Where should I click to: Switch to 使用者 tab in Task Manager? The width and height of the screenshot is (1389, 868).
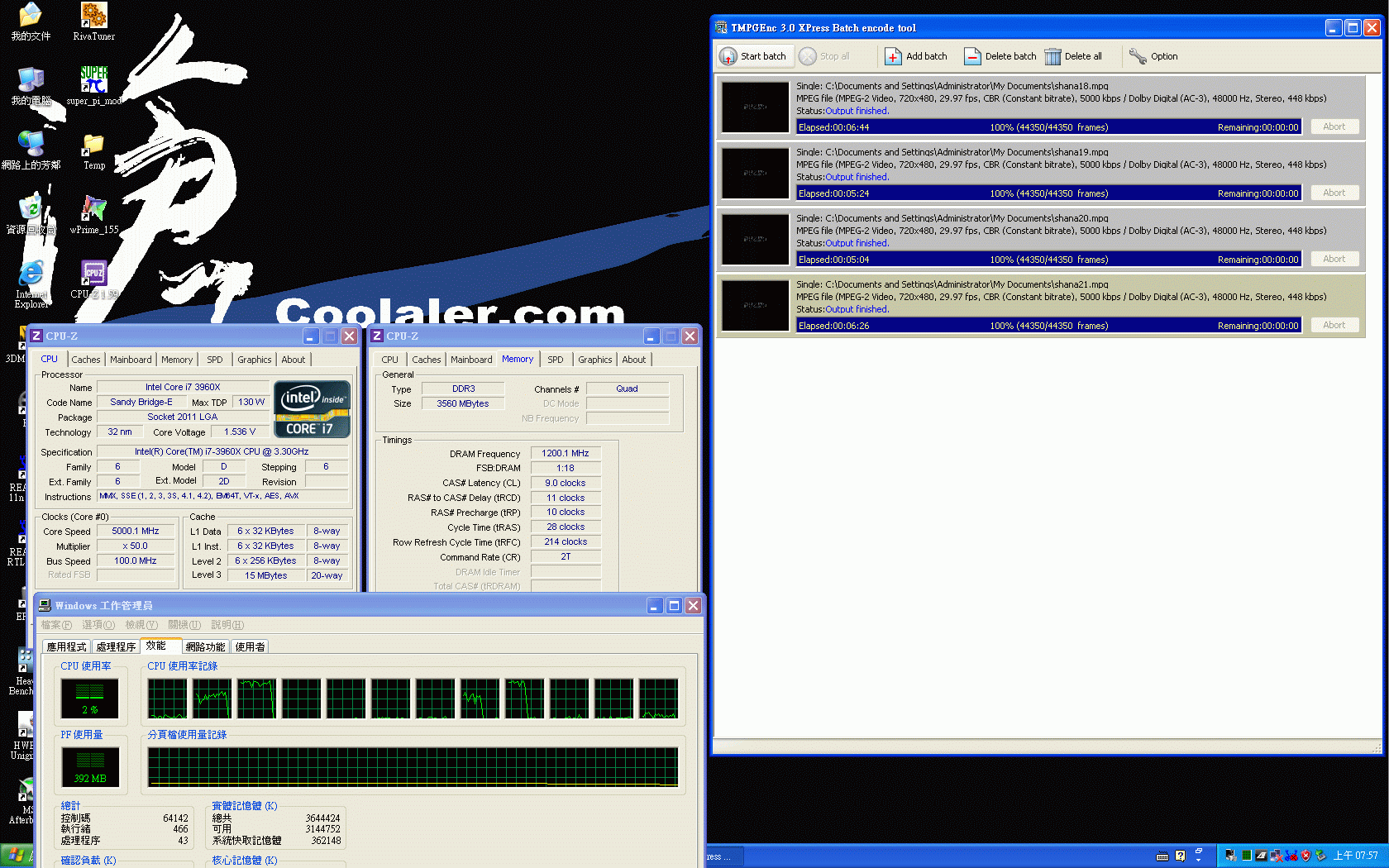(250, 646)
